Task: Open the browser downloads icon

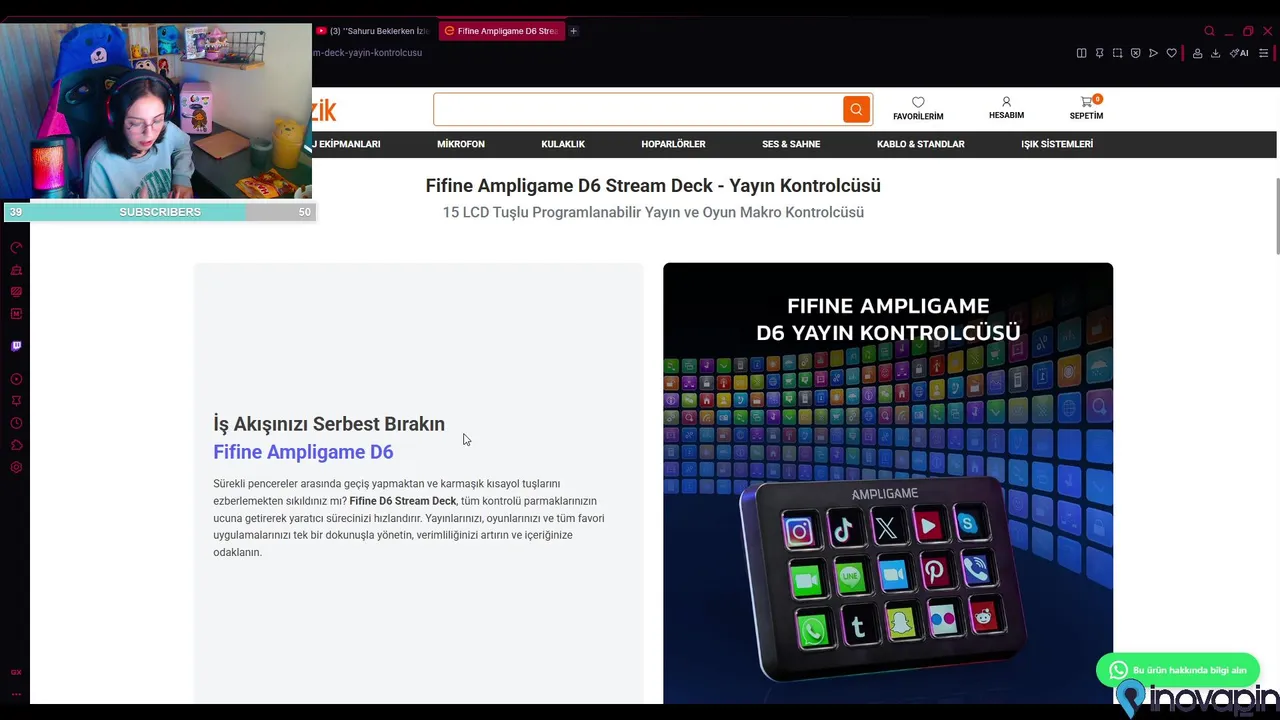Action: 1215,53
